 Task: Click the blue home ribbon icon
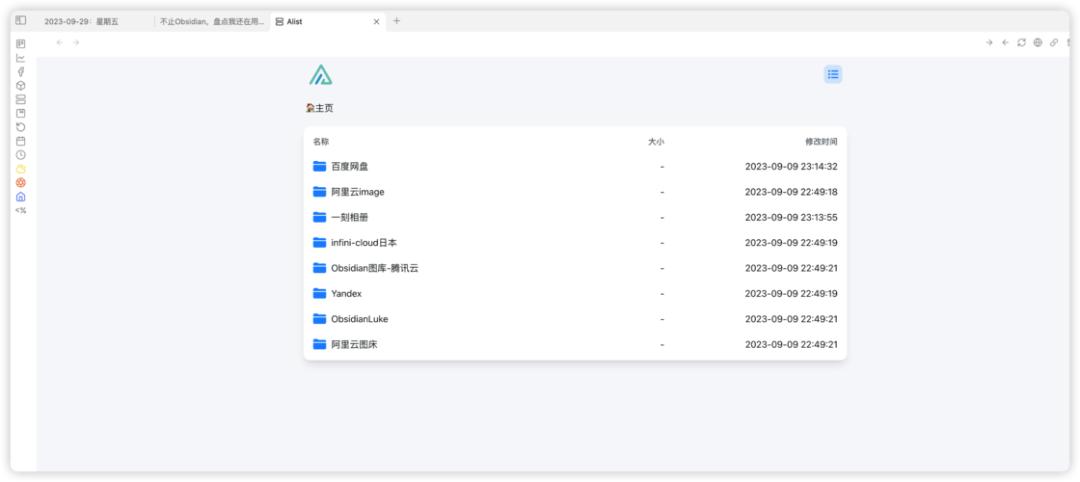point(21,196)
